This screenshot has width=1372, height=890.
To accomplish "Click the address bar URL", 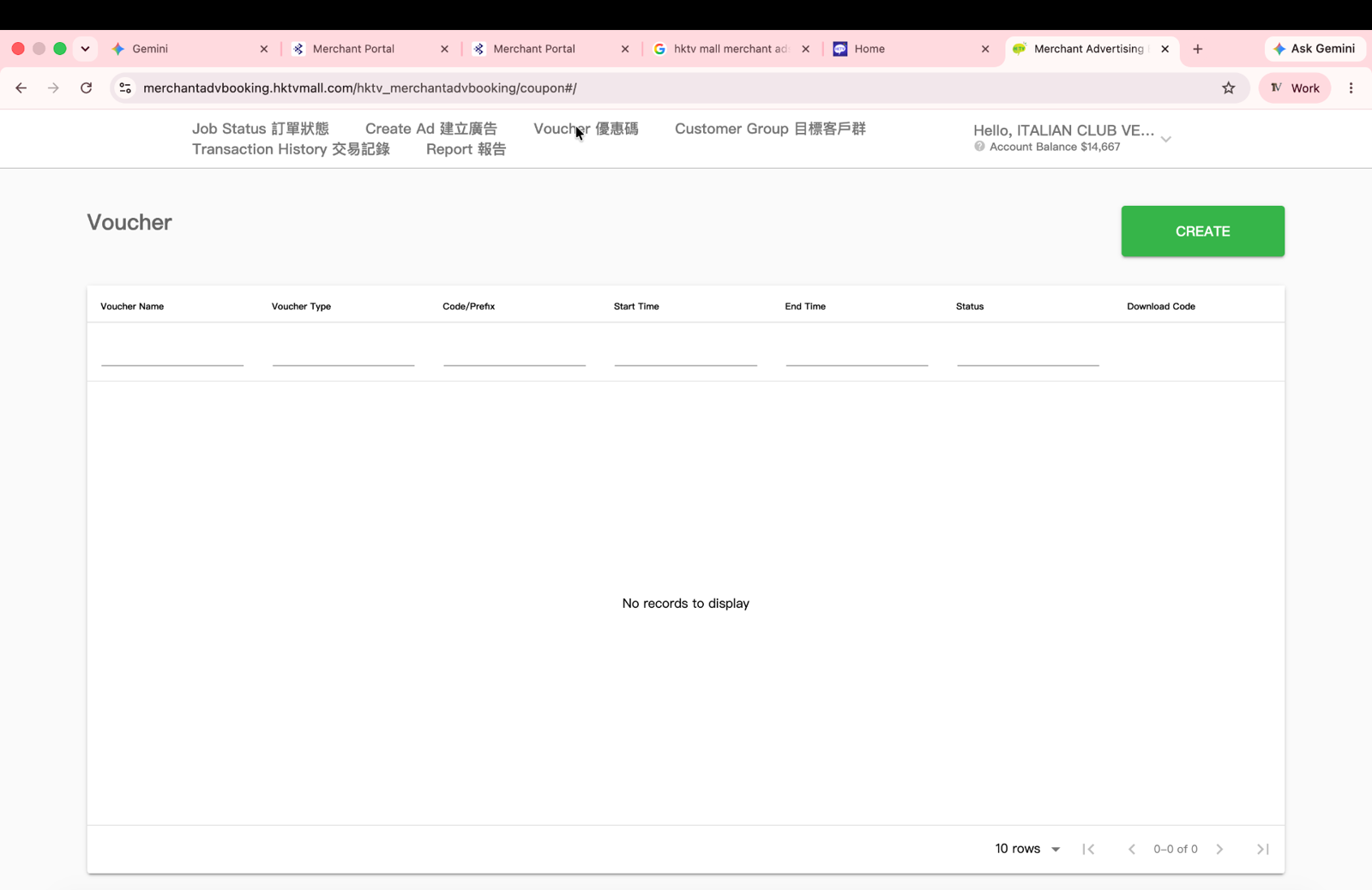I will coord(359,87).
